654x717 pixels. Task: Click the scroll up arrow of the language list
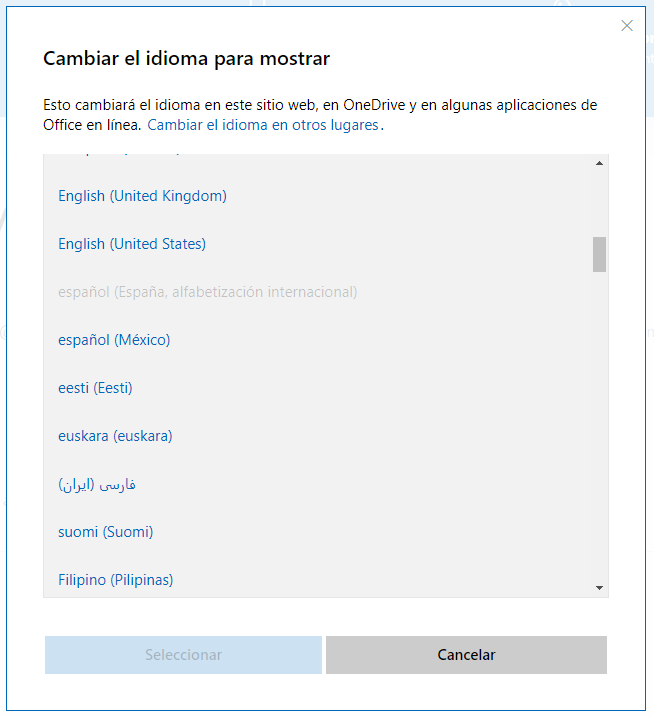click(x=599, y=163)
